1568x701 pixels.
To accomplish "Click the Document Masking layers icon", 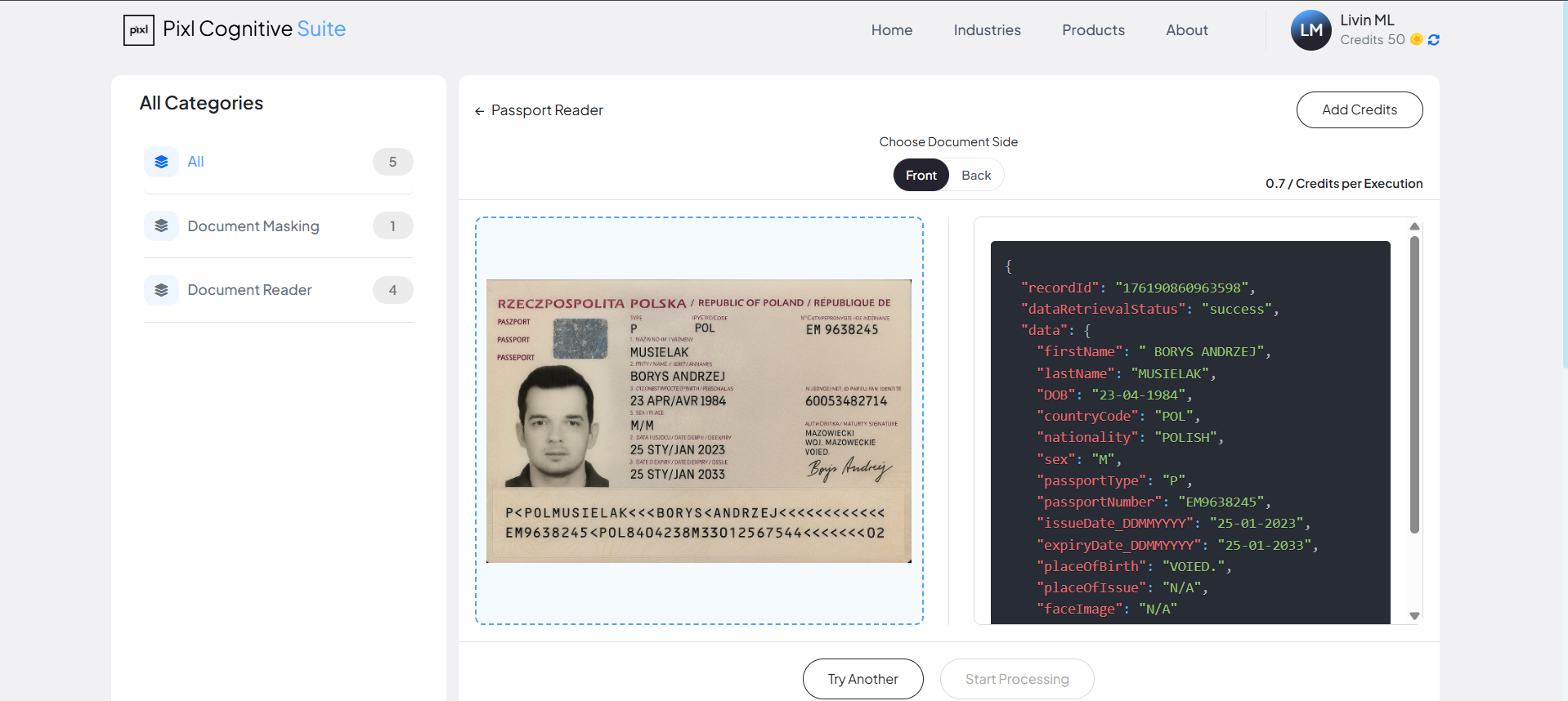I will click(x=161, y=226).
